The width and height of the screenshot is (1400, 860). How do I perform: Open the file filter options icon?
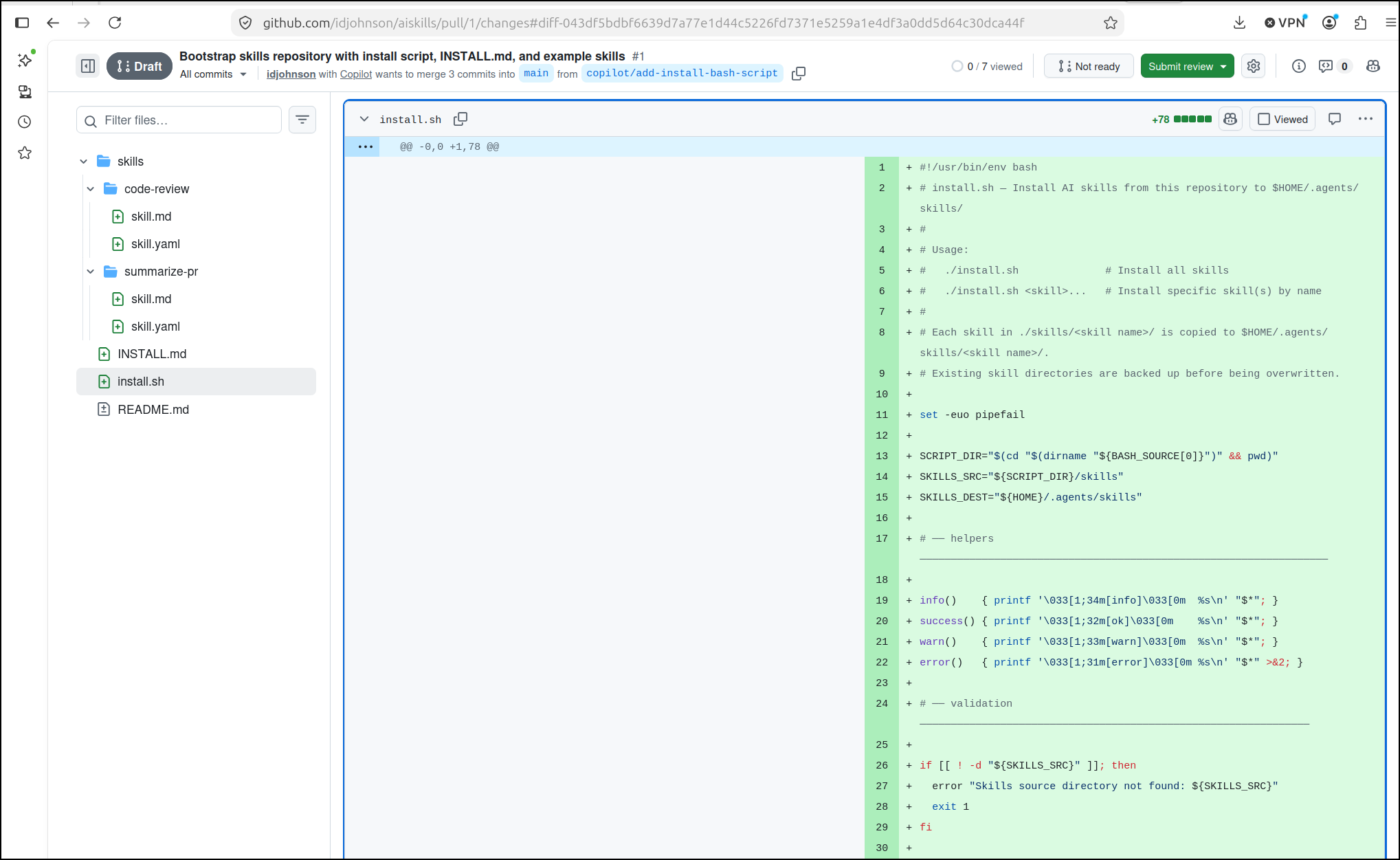point(302,120)
